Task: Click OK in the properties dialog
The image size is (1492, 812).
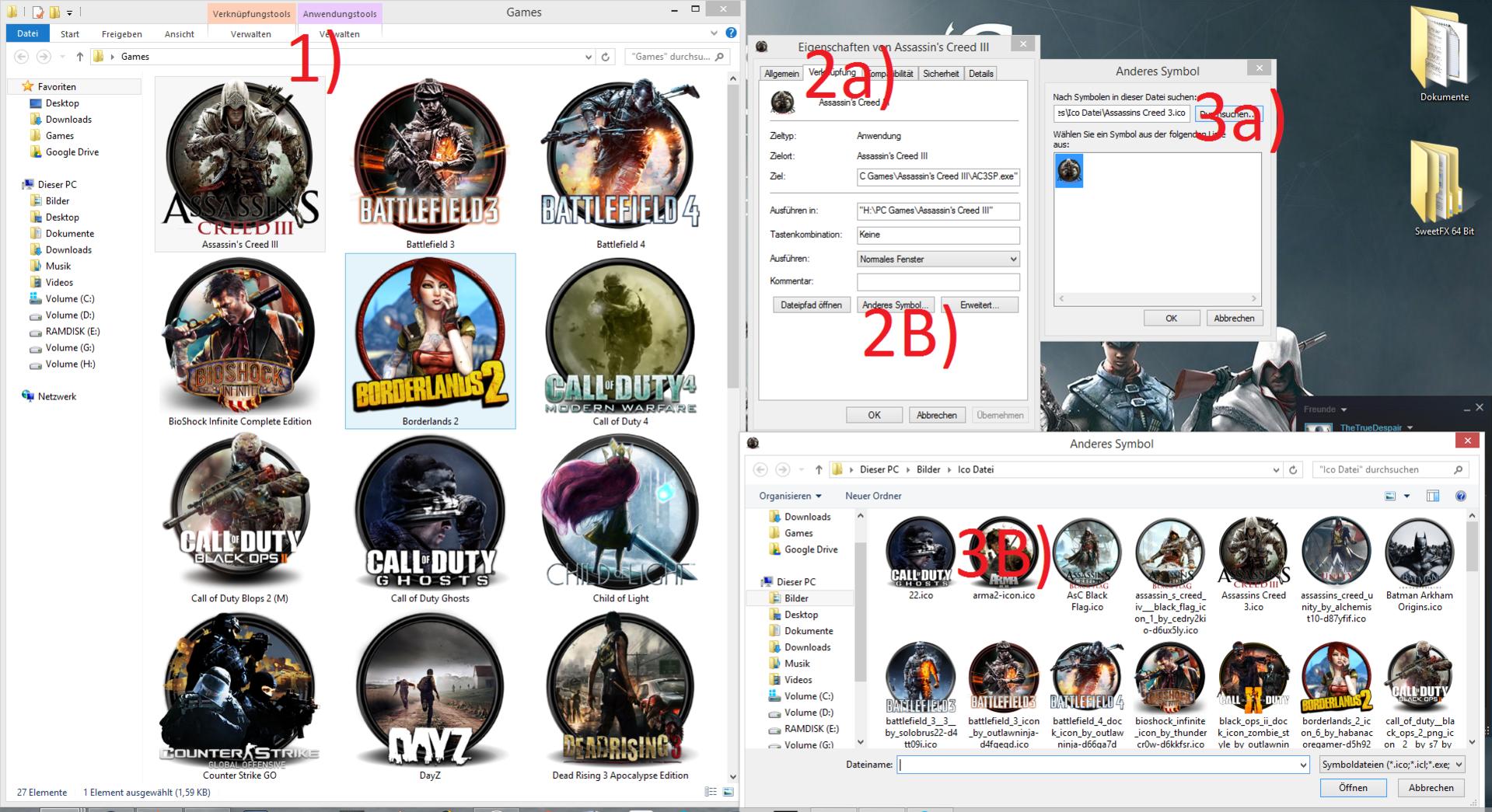Action: [x=874, y=416]
